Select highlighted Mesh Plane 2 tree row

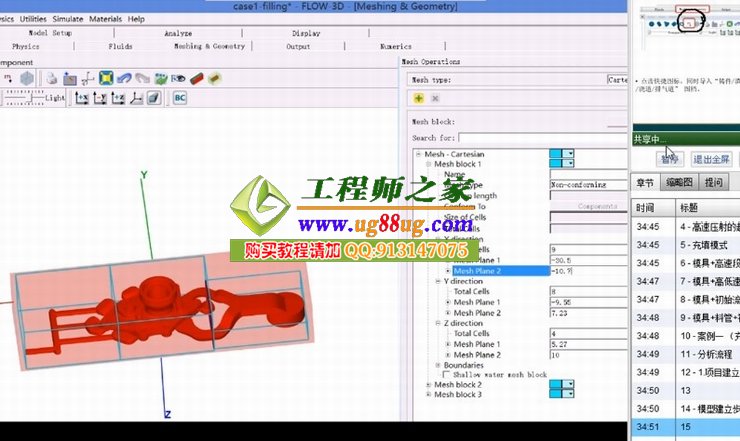501,271
